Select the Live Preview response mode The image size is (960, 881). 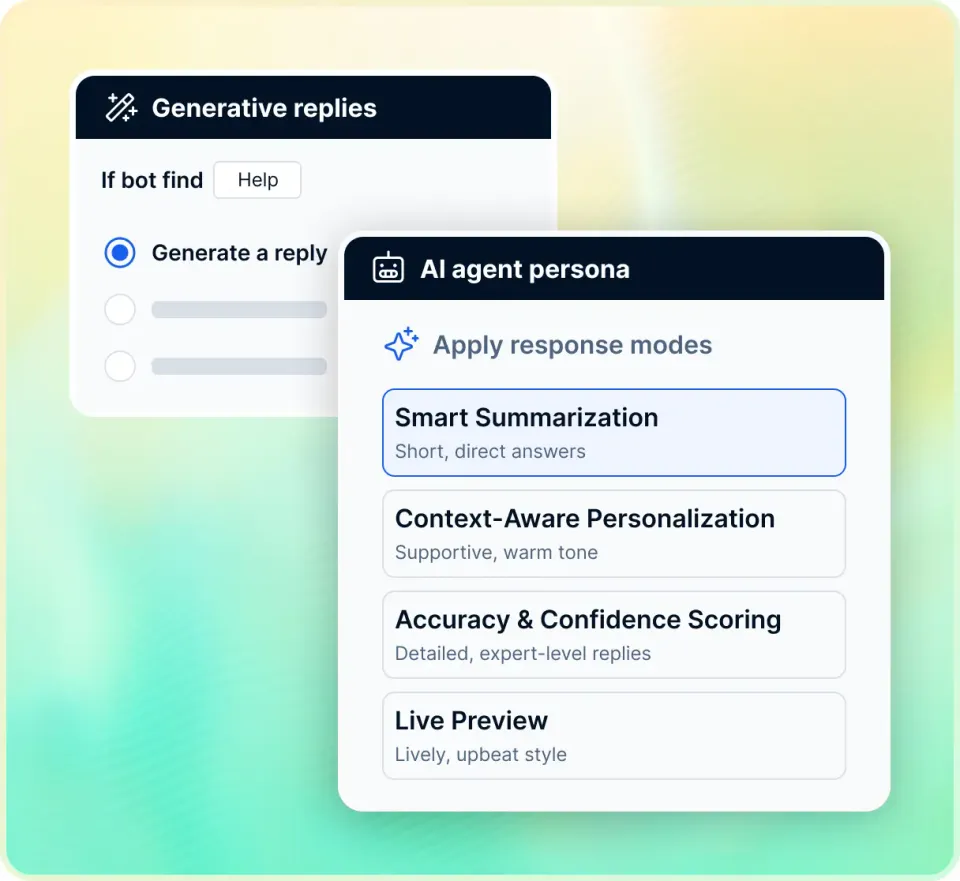[614, 735]
